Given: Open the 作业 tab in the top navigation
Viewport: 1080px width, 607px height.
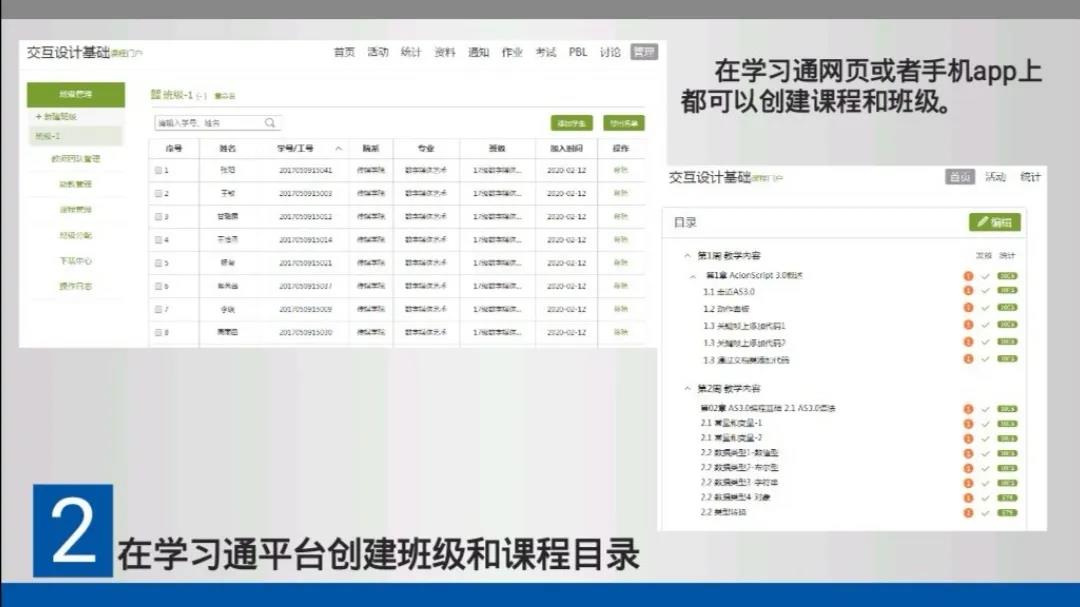Looking at the screenshot, I should (512, 52).
